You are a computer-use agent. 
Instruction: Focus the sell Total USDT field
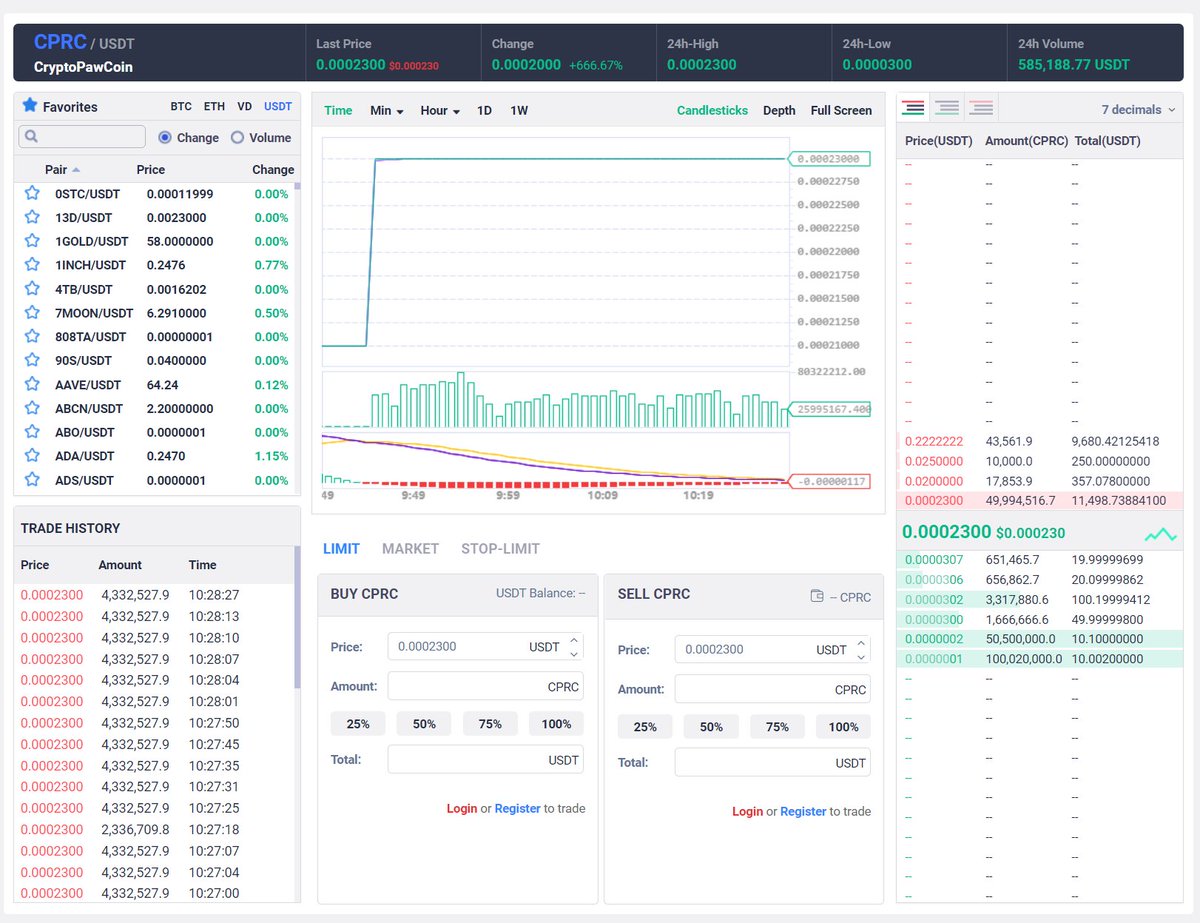click(x=772, y=763)
